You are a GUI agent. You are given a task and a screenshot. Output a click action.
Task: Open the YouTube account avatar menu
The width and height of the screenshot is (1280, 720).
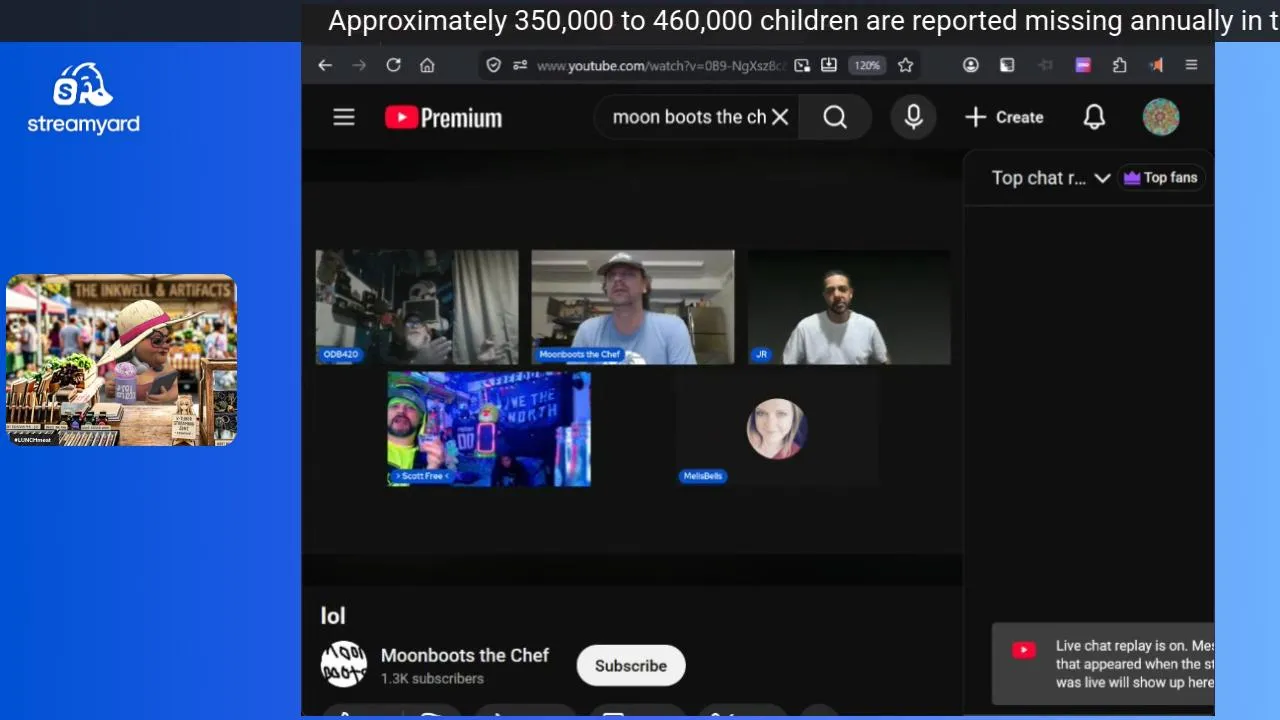click(x=1161, y=117)
